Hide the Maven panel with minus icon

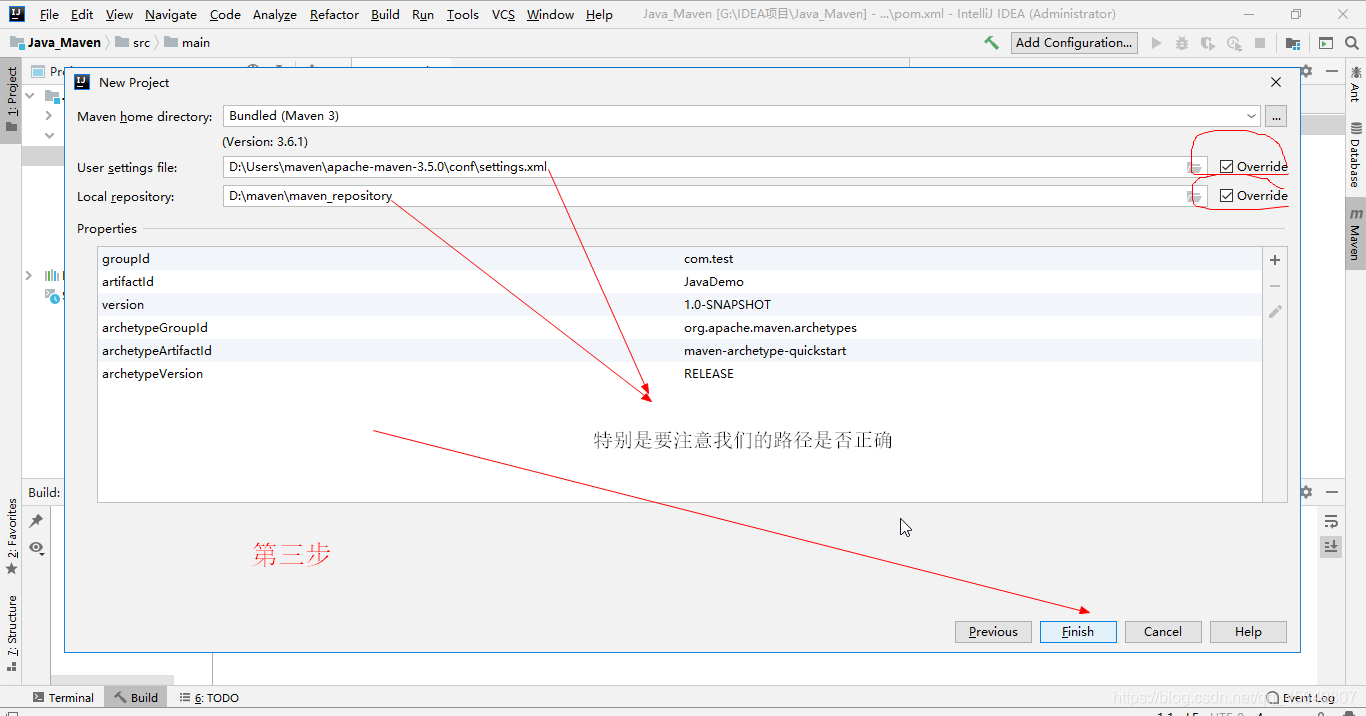pyautogui.click(x=1331, y=71)
